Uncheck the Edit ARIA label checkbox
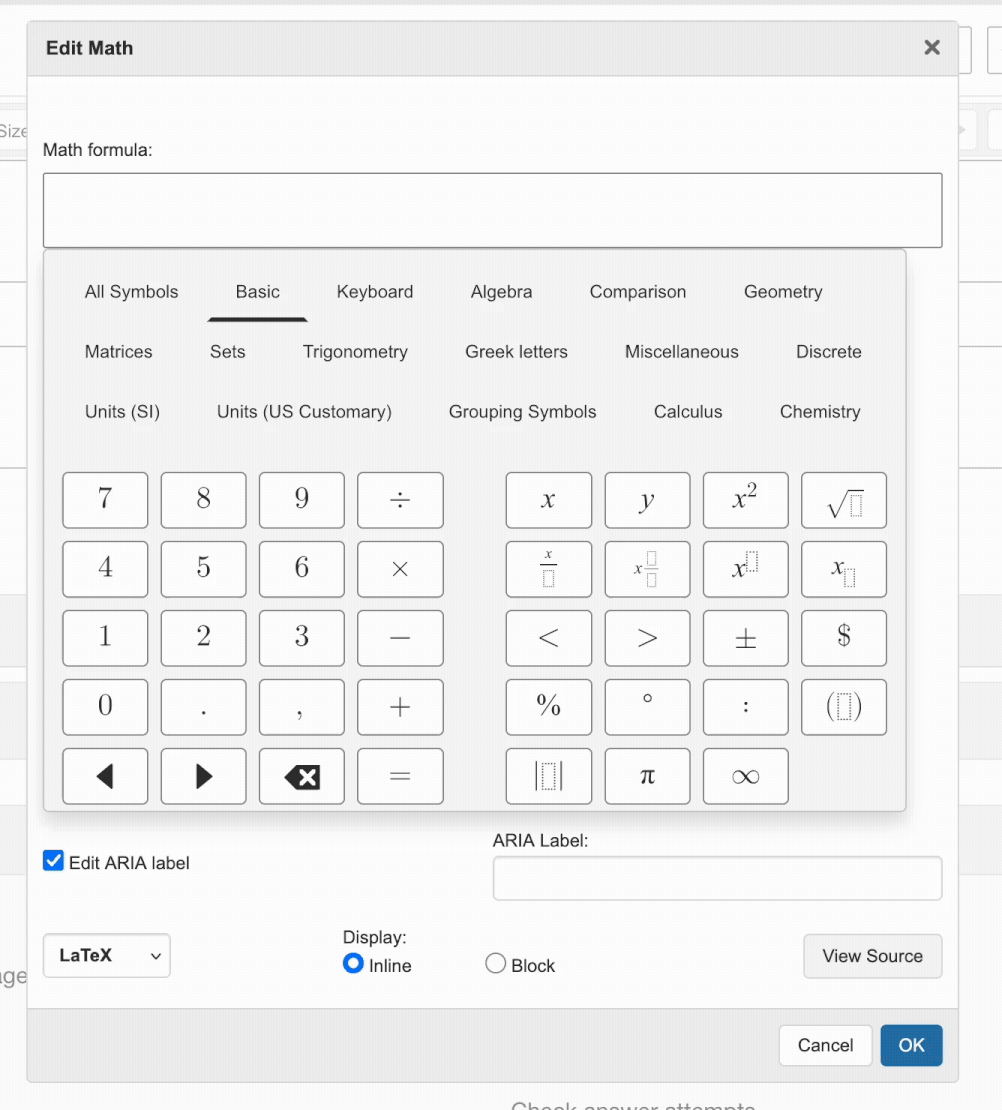The image size is (1002, 1110). (54, 861)
